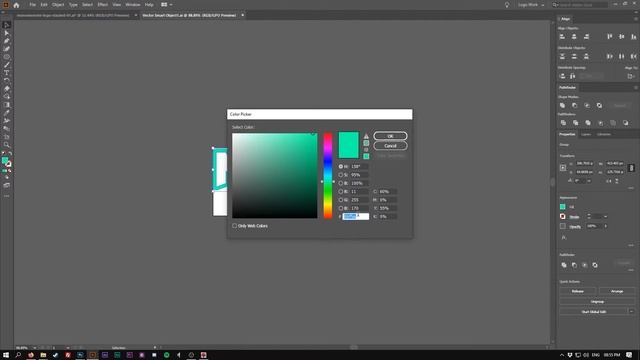This screenshot has height=360, width=640.
Task: Select the Eraser tool
Action: pyautogui.click(x=7, y=89)
